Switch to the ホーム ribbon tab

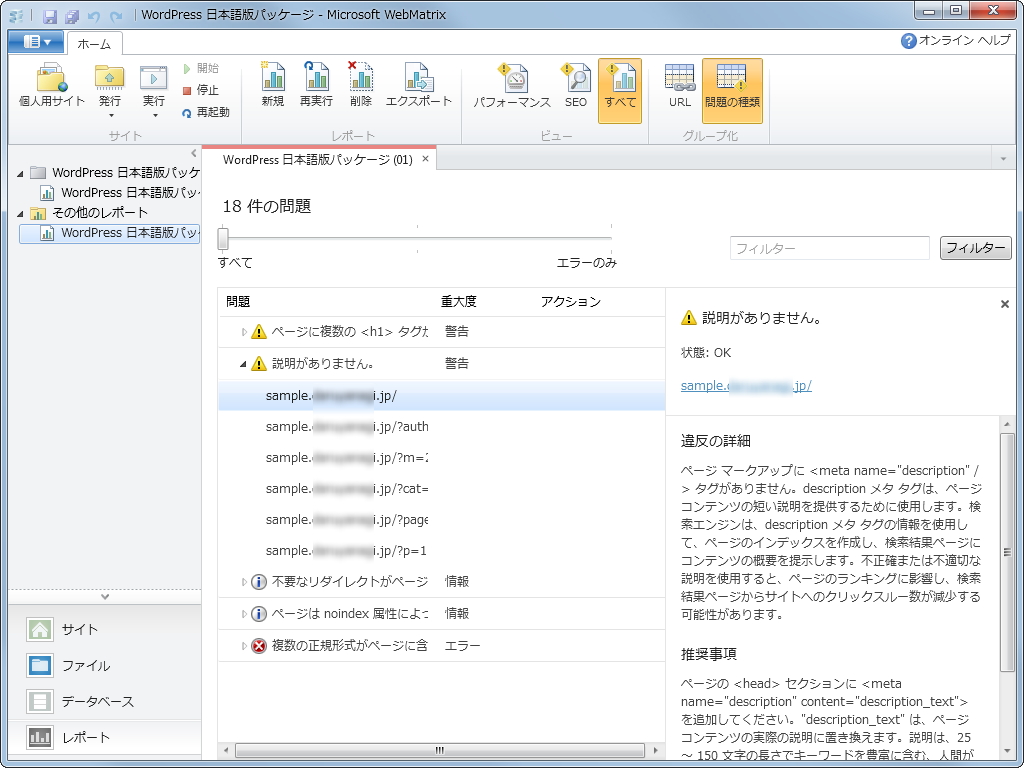[x=94, y=43]
